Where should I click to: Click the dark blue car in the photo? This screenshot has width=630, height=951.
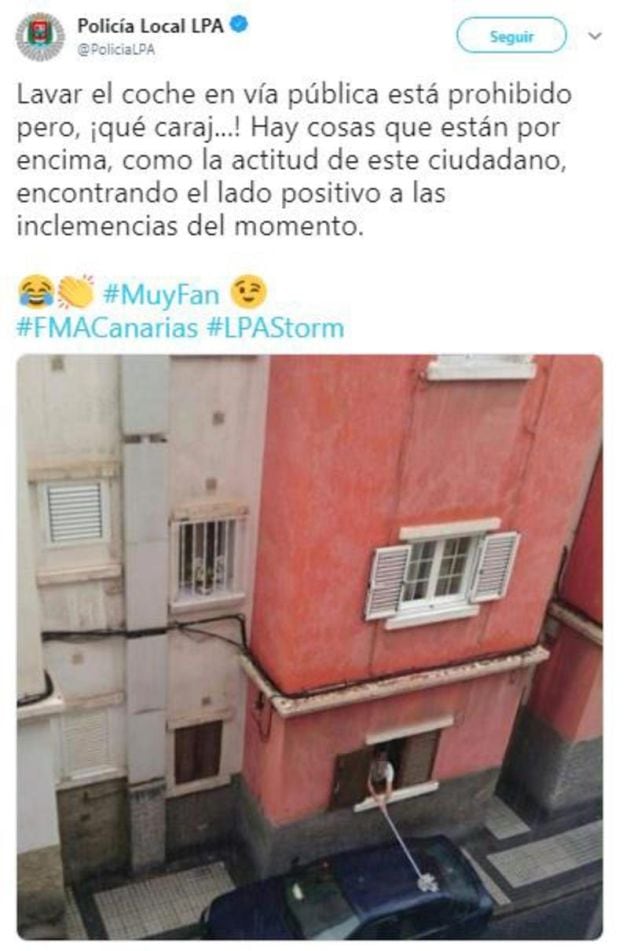coord(349,890)
